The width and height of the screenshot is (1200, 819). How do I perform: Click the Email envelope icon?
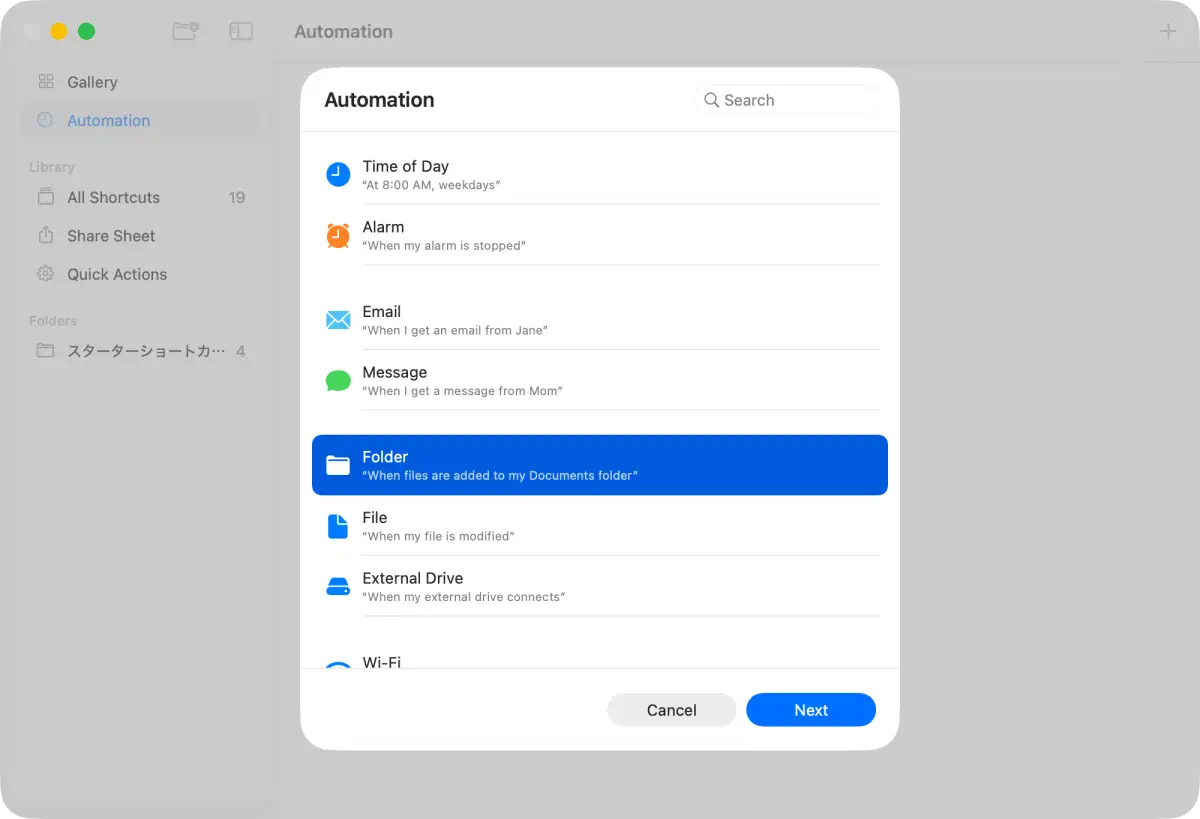pyautogui.click(x=338, y=320)
